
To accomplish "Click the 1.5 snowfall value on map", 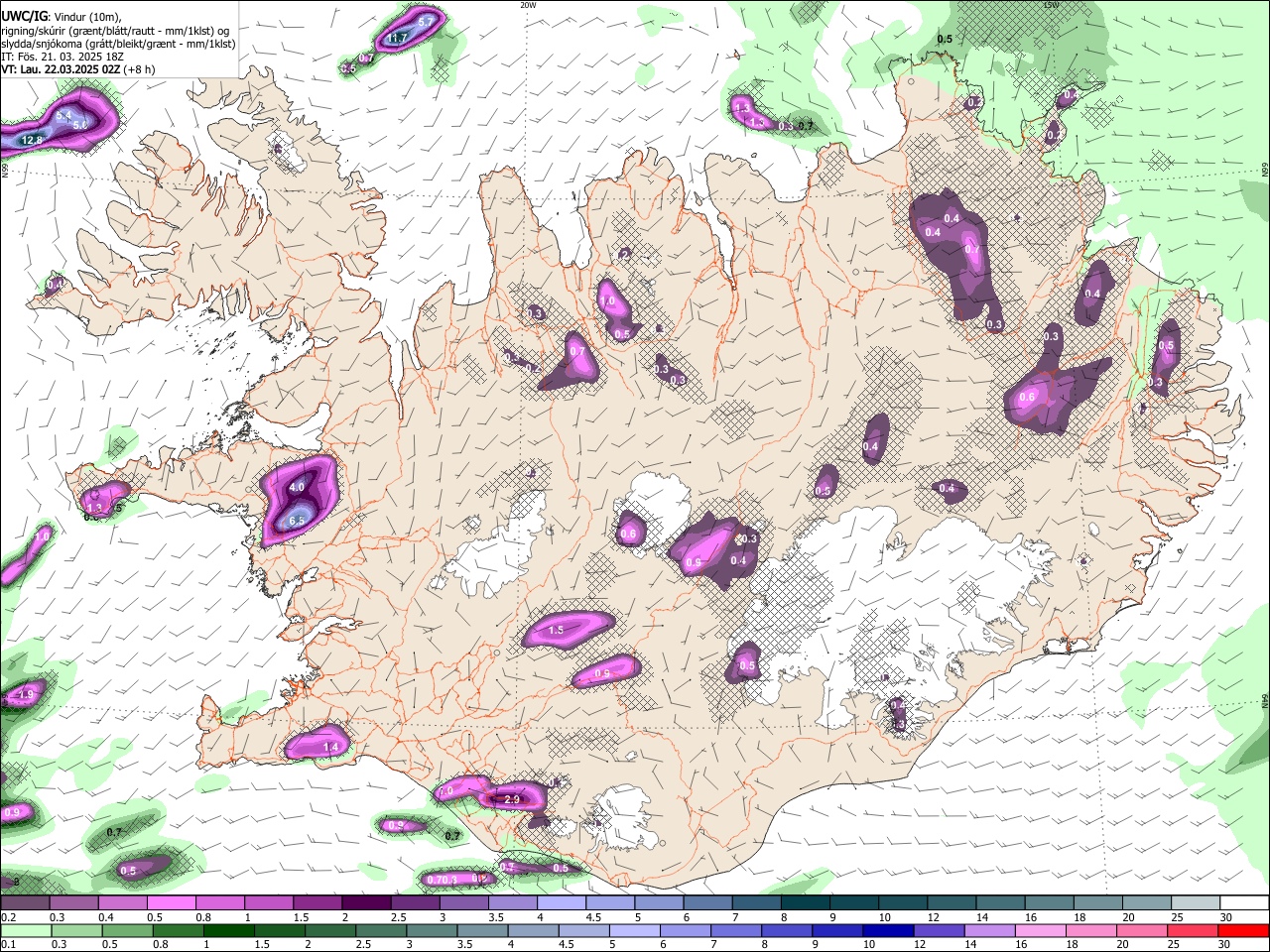I will click(x=557, y=630).
